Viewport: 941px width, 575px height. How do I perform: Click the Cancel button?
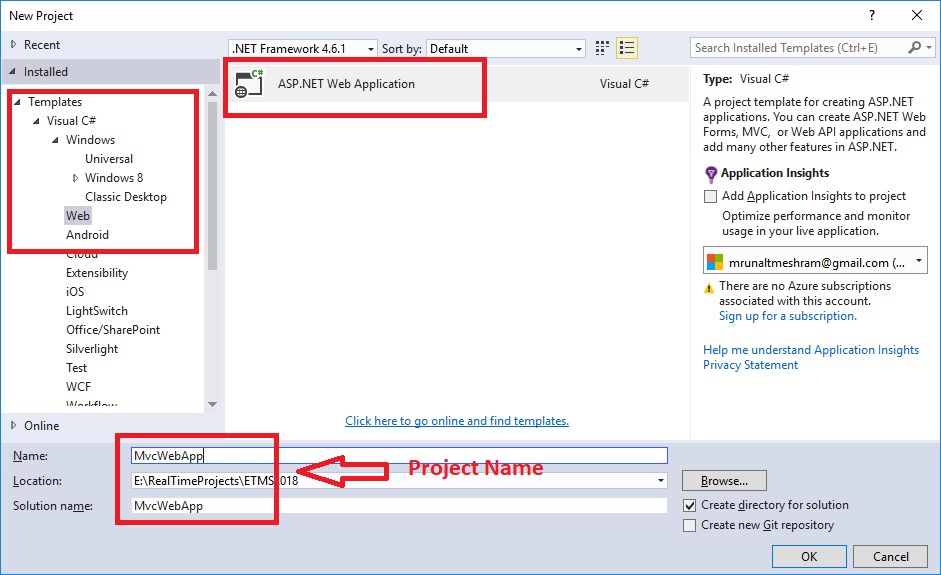pyautogui.click(x=891, y=556)
